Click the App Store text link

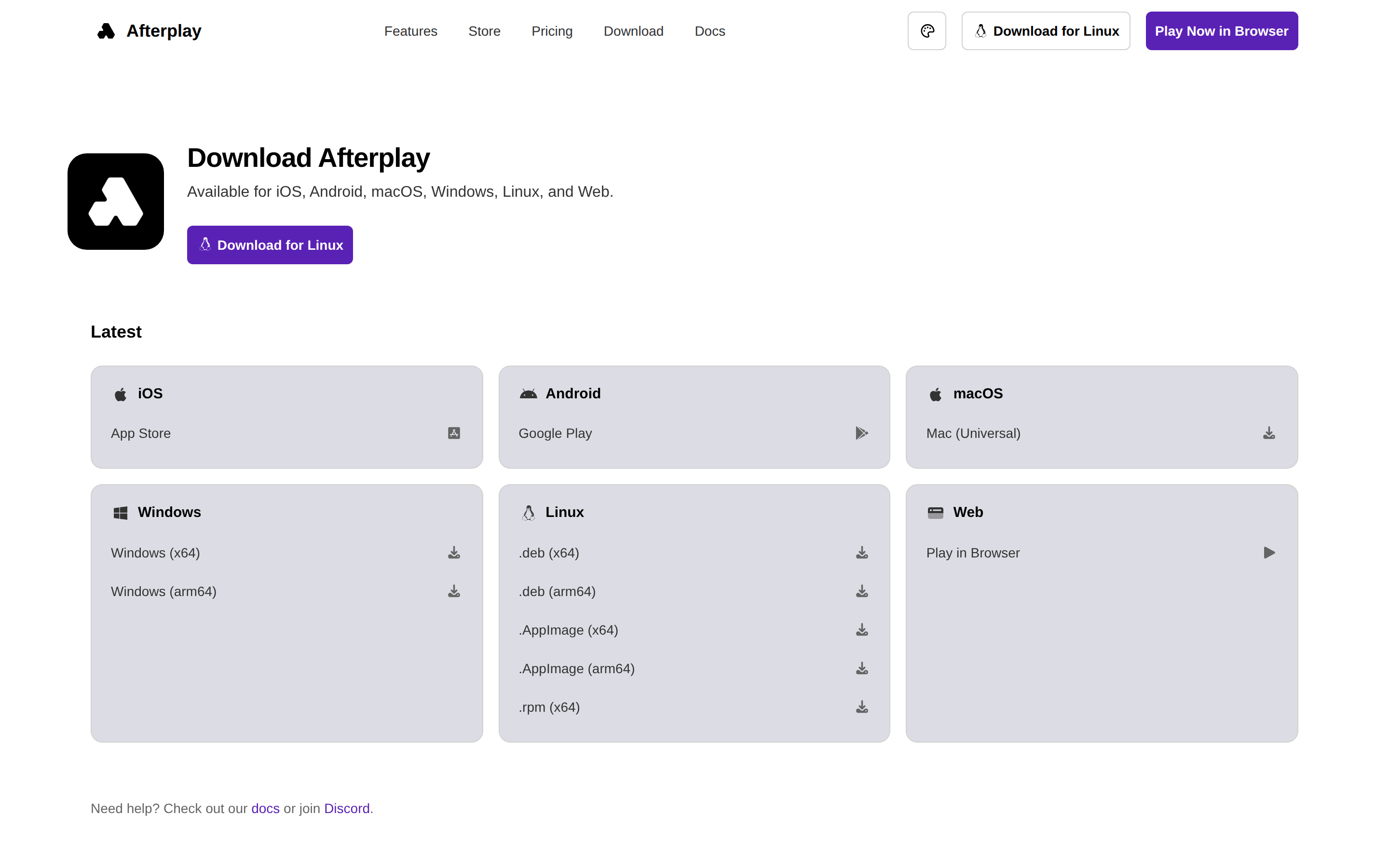141,434
